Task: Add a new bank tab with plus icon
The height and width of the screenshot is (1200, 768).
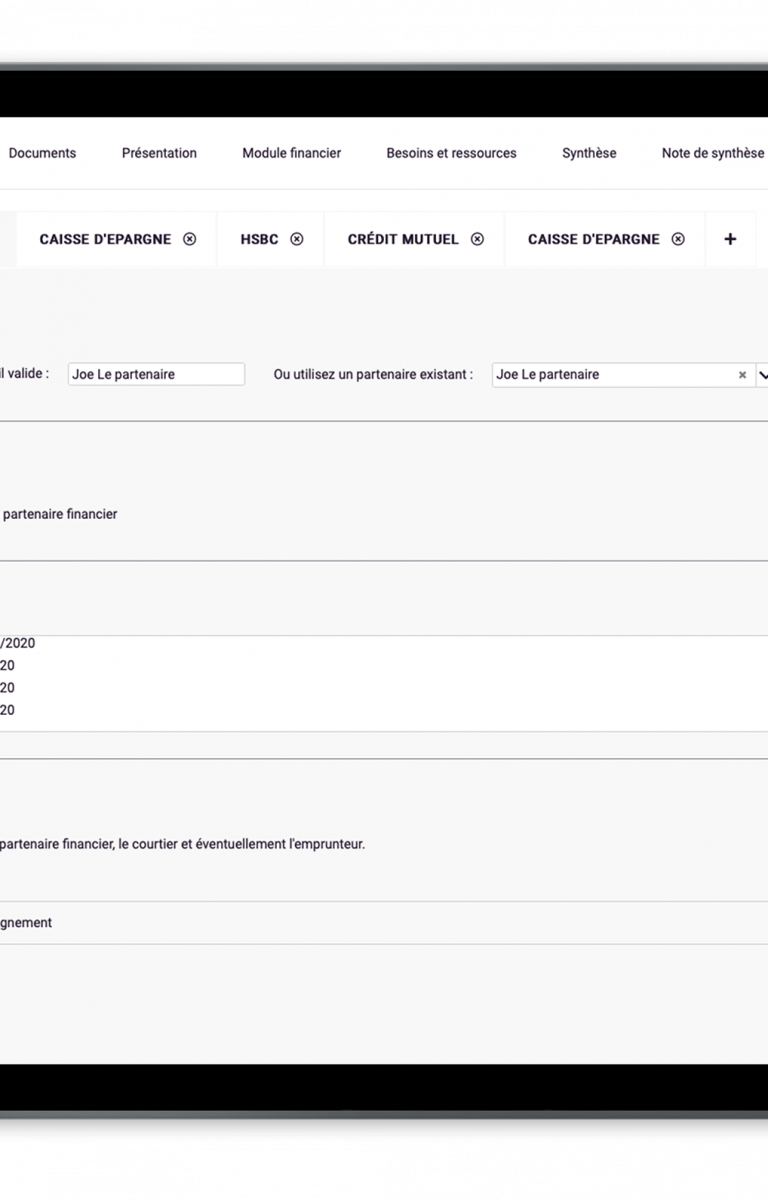Action: point(730,239)
